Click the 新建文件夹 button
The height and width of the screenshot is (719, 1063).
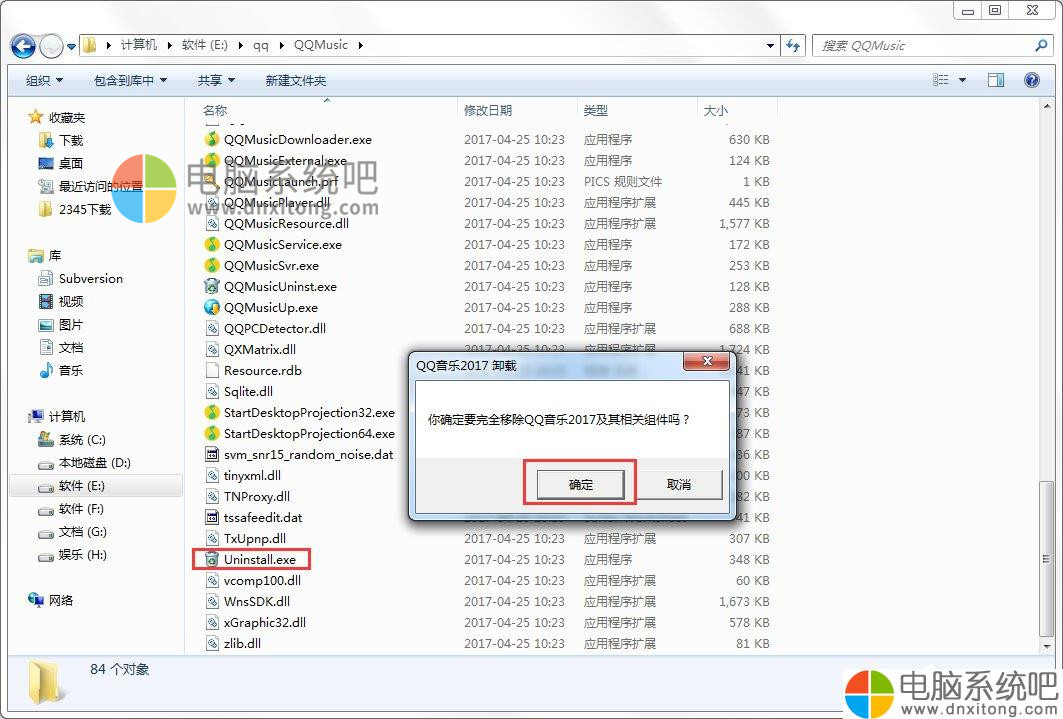coord(296,81)
